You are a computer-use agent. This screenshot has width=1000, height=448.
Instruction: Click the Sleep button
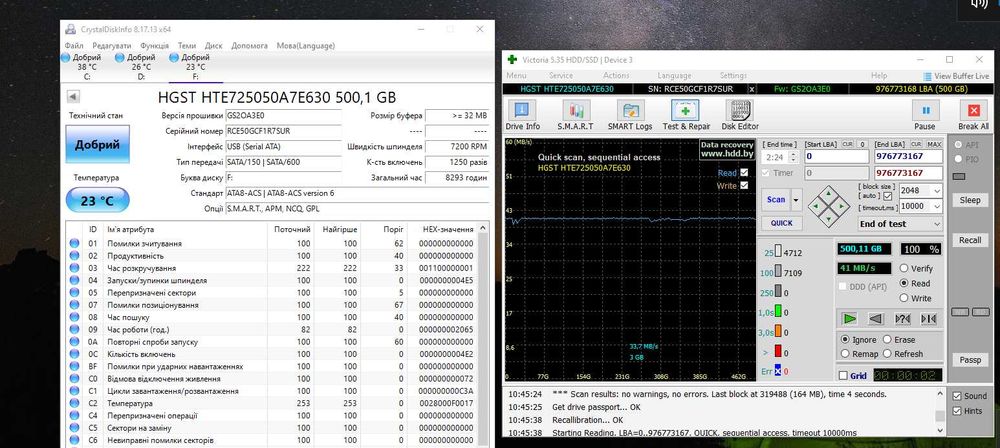click(970, 200)
